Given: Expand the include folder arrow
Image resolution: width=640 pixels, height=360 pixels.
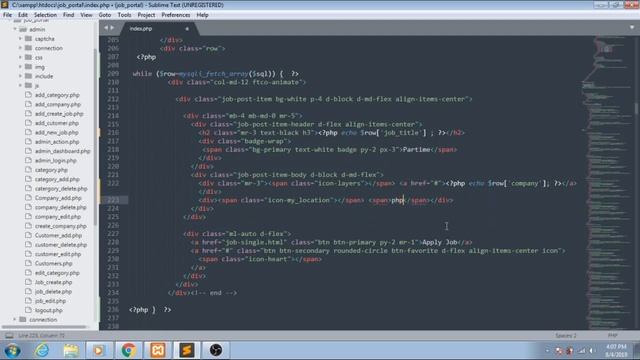Looking at the screenshot, I should click(x=20, y=76).
